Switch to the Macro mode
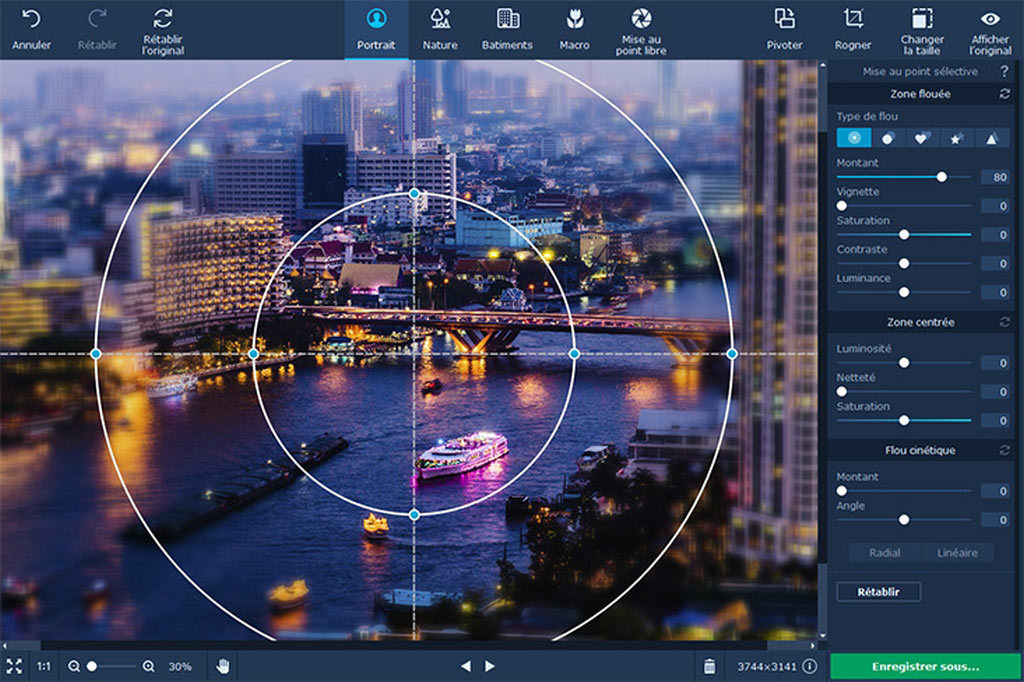This screenshot has width=1024, height=682. click(x=574, y=30)
